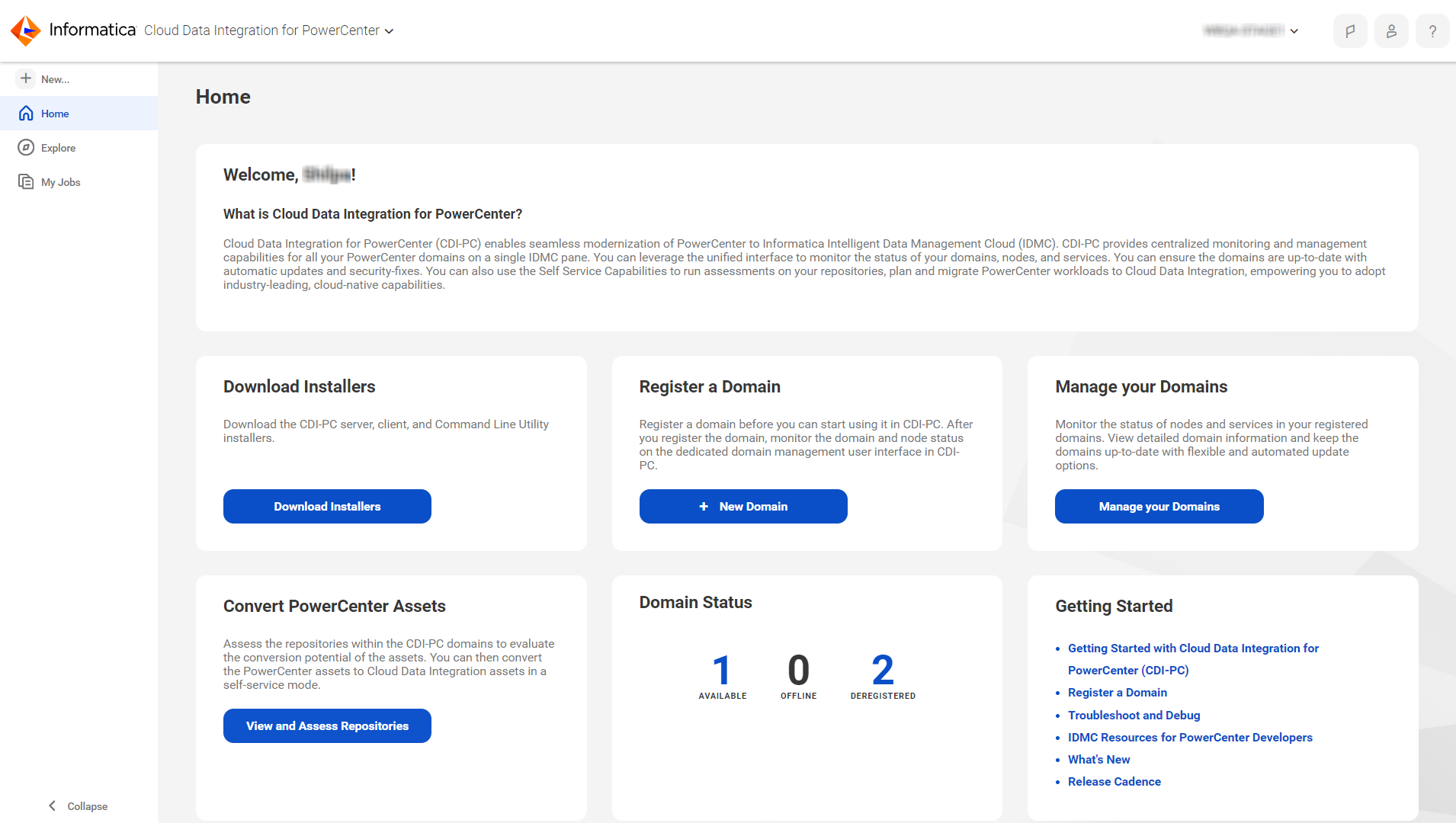Click the Convert PowerCenter Assets heading
The height and width of the screenshot is (823, 1456).
334,607
